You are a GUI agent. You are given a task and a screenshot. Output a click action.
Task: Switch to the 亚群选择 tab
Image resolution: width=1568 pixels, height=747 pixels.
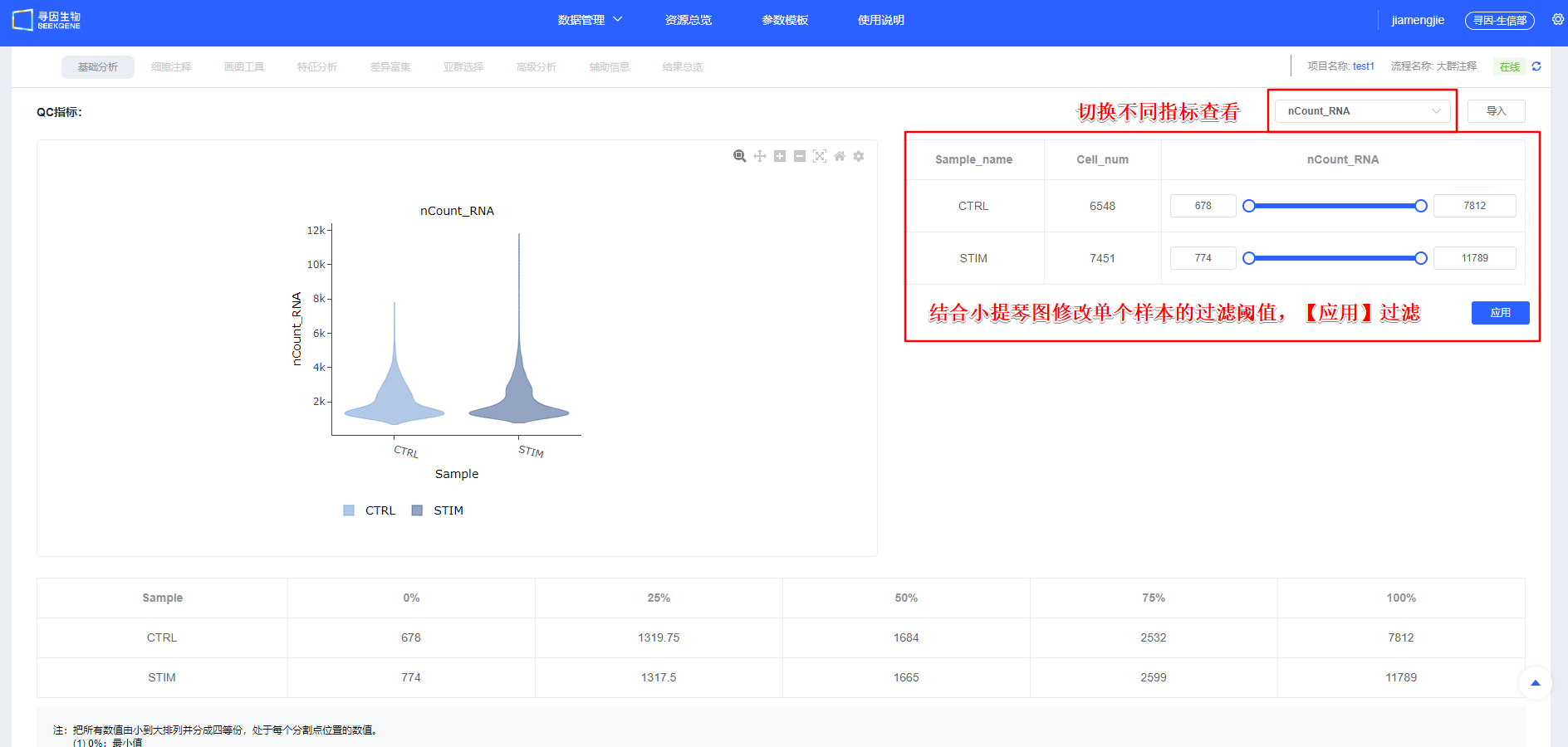tap(463, 67)
